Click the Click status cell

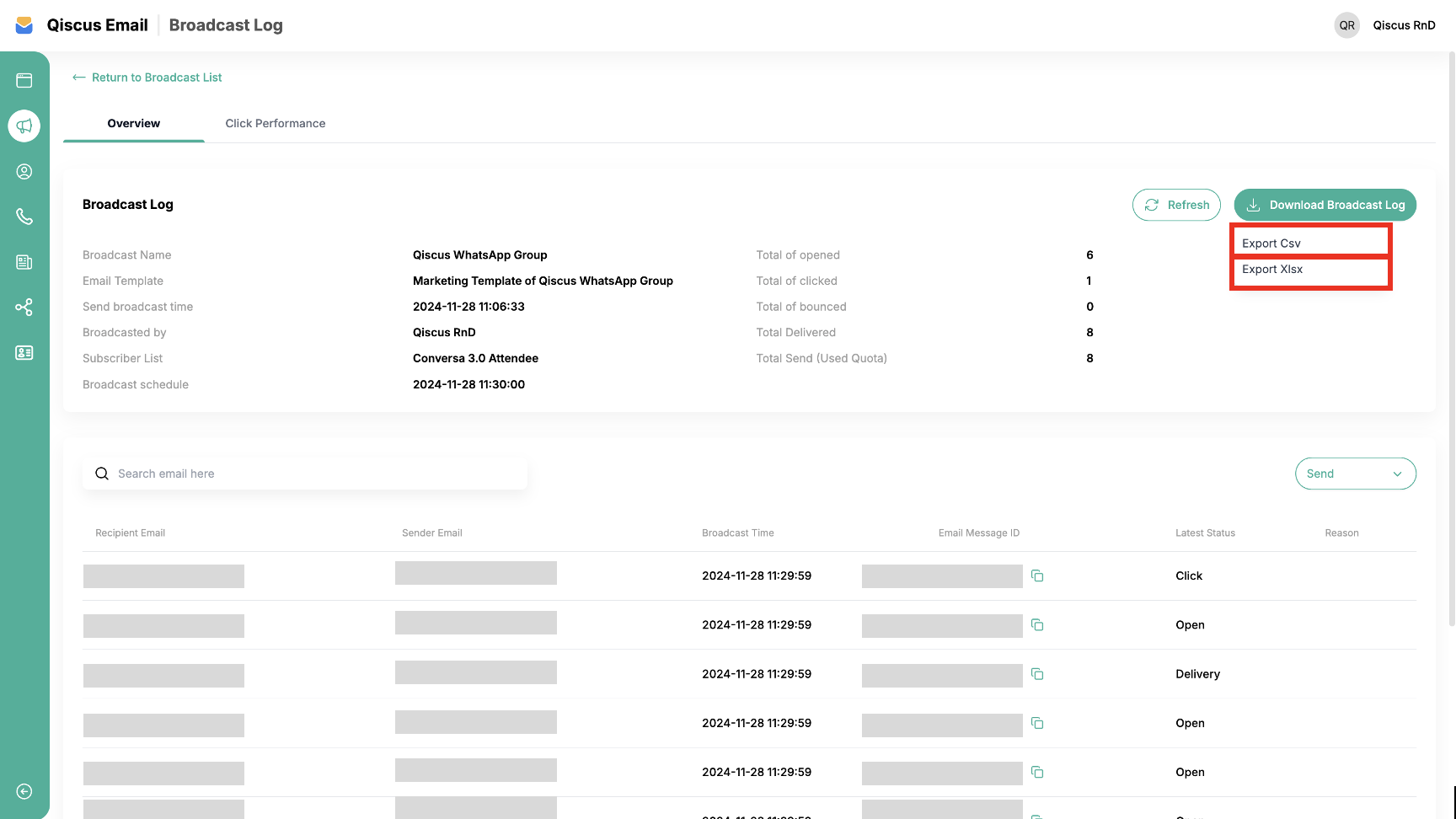click(x=1189, y=576)
